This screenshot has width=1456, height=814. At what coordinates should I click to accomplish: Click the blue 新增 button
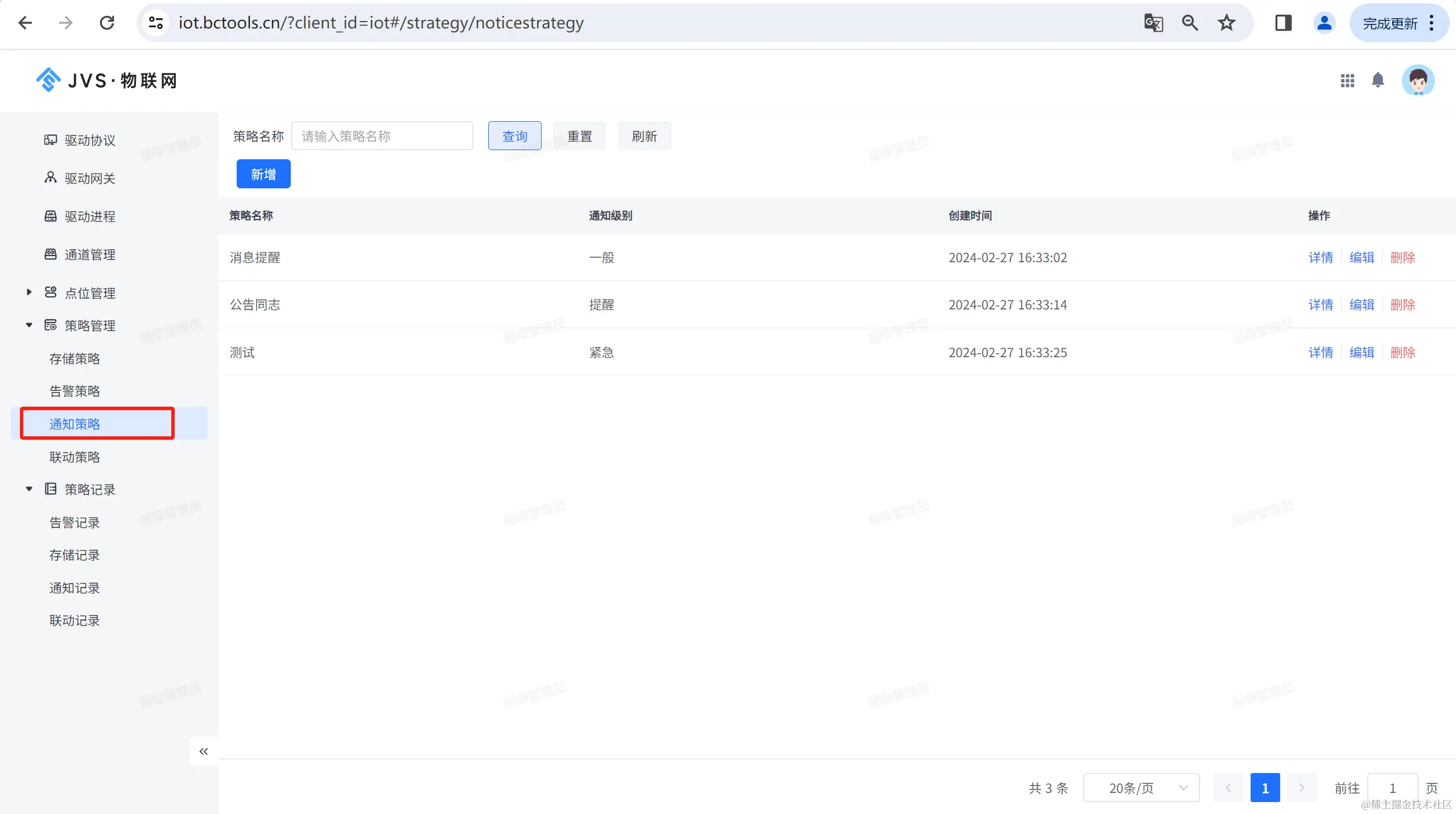pos(263,174)
